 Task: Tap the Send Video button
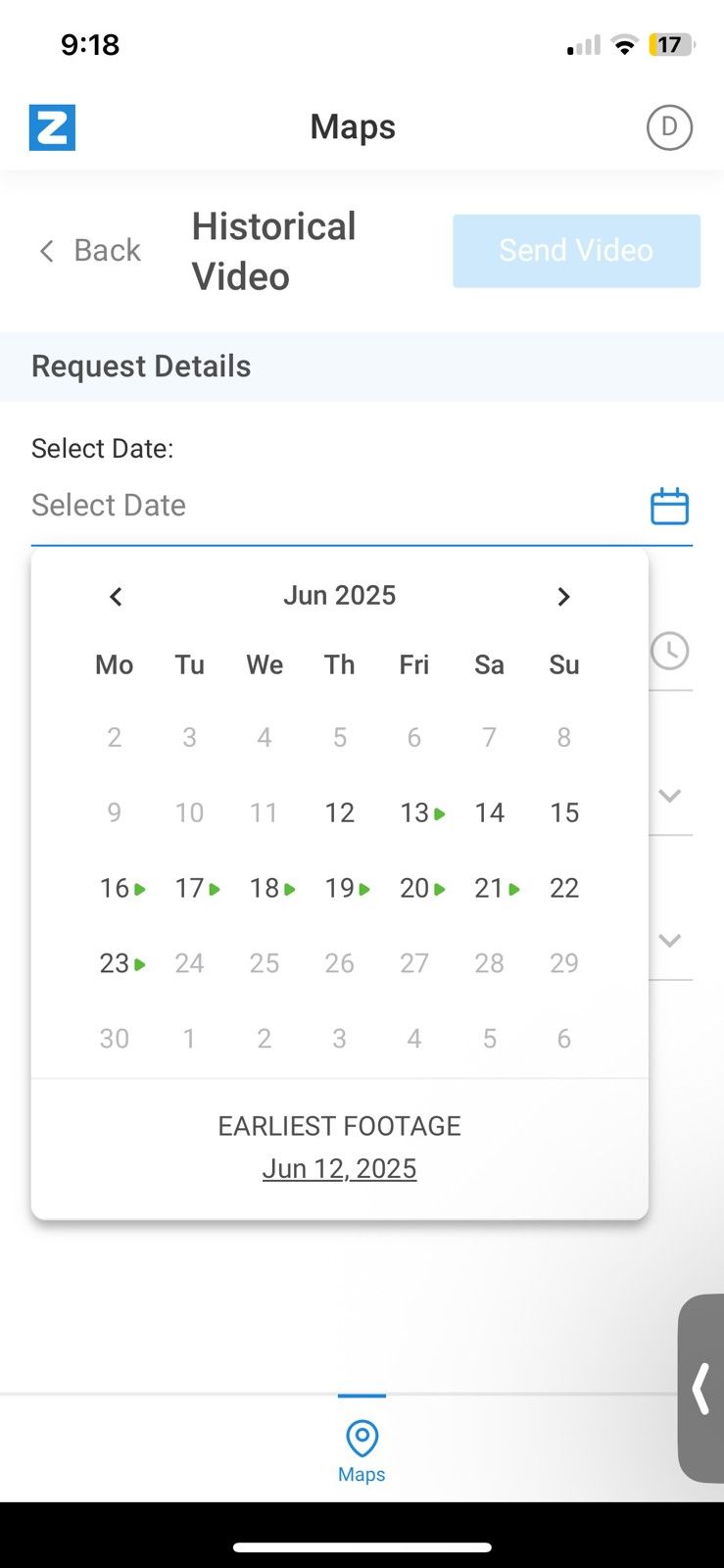coord(576,251)
